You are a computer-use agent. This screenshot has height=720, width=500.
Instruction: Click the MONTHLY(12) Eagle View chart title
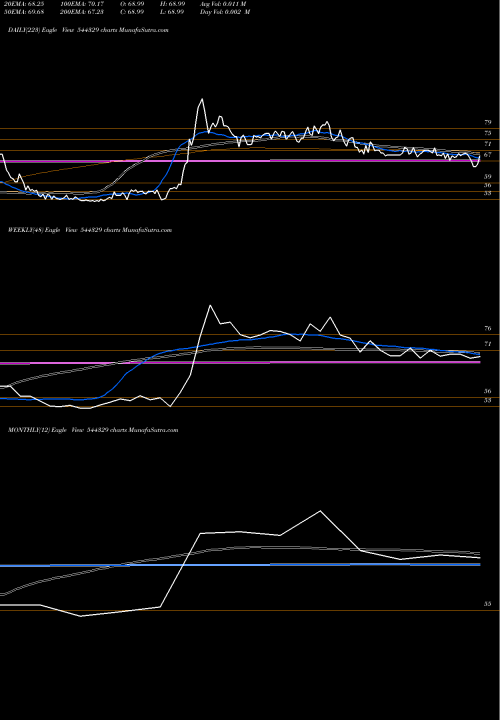[93, 430]
